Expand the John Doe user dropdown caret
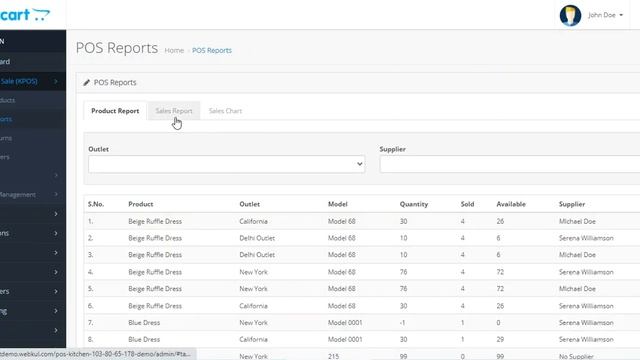 pyautogui.click(x=621, y=15)
